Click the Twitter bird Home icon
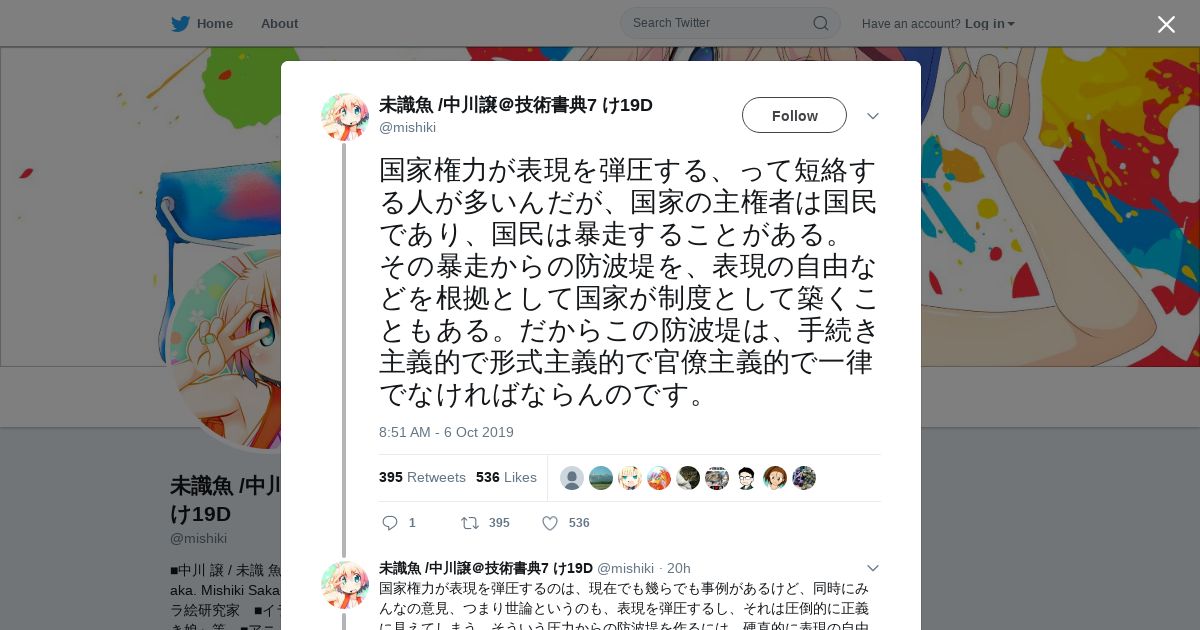Screen dimensions: 1200x630 [180, 24]
